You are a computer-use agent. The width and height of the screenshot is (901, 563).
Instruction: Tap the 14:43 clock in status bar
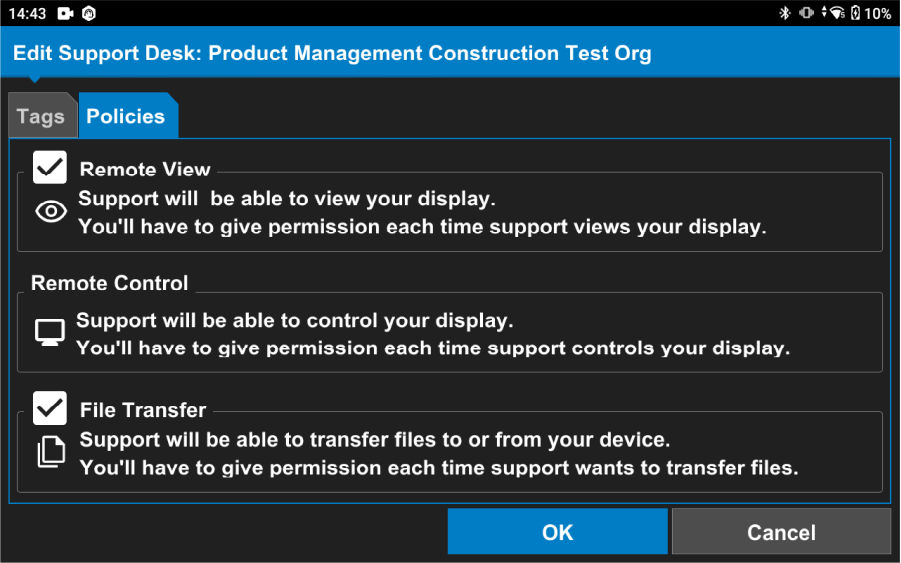tap(27, 13)
